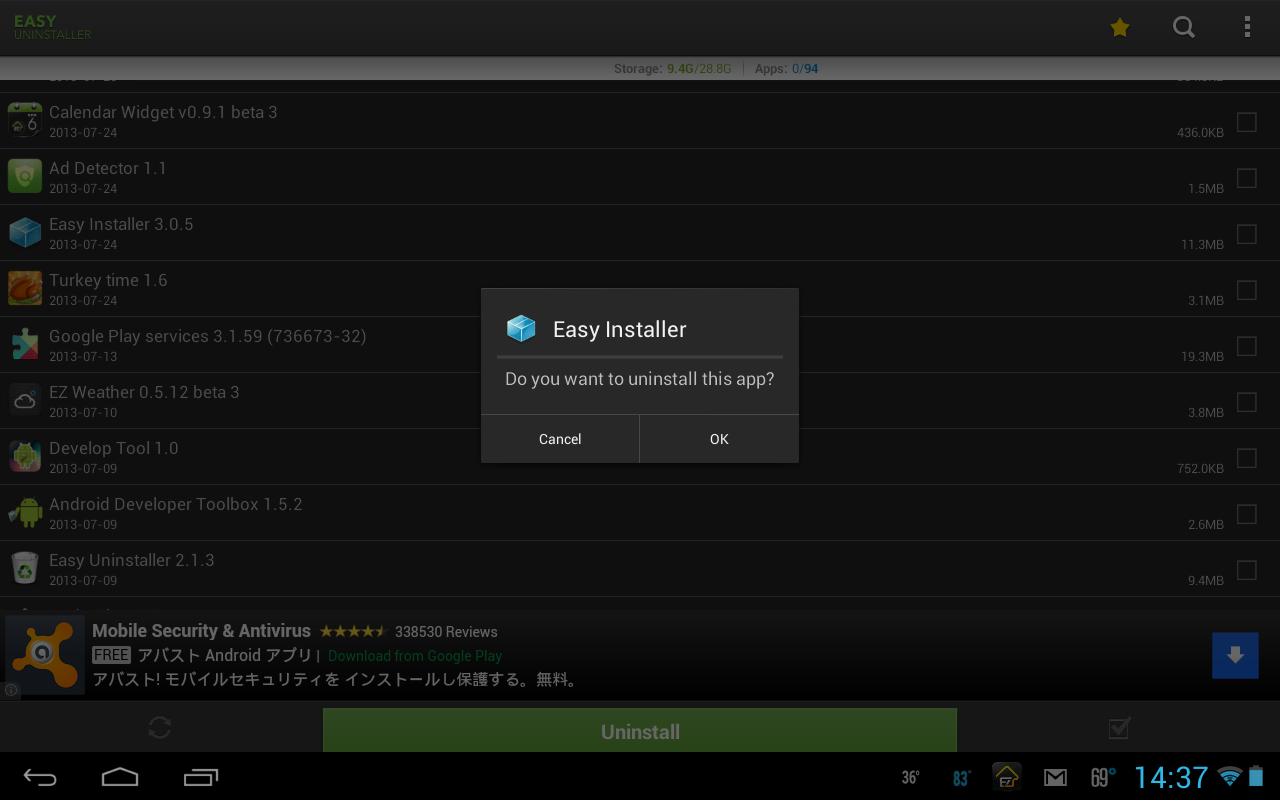
Task: Click the select-all checkbox icon at bottom right
Action: coord(1118,727)
